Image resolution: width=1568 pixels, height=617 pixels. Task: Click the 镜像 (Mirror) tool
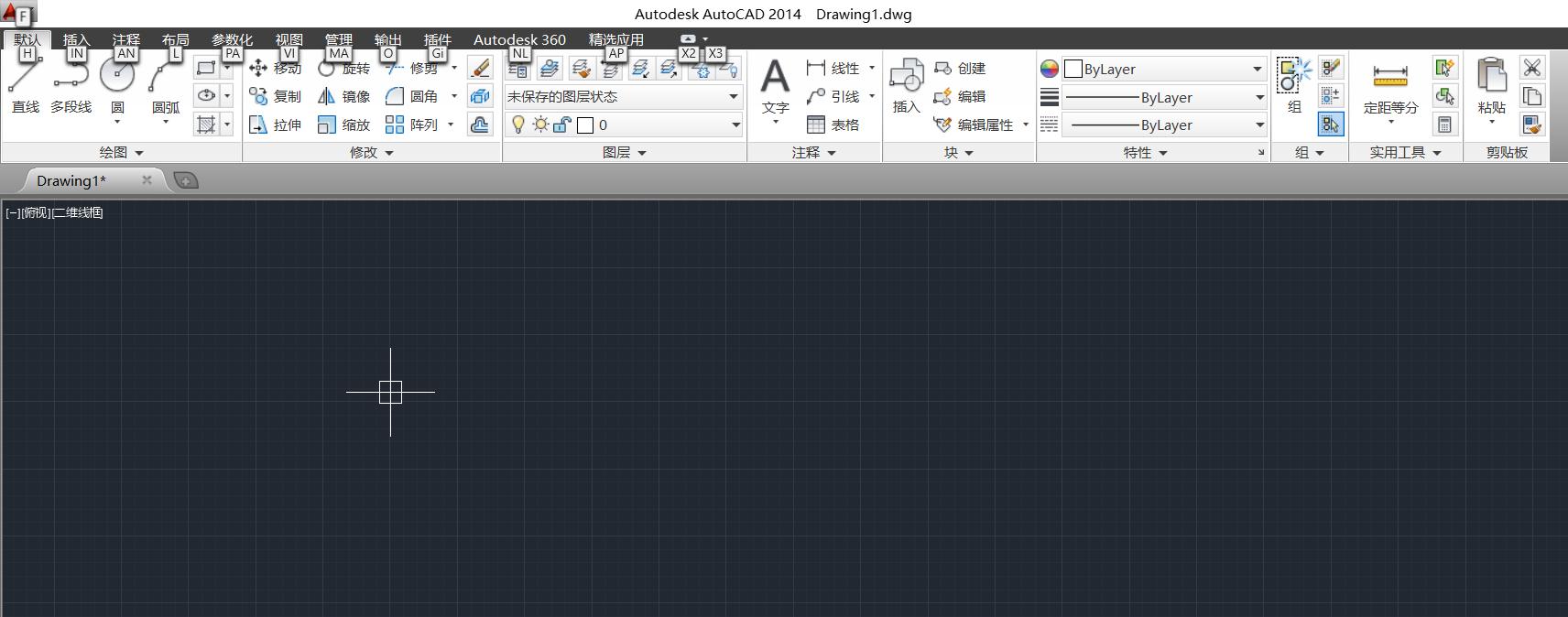pyautogui.click(x=344, y=96)
